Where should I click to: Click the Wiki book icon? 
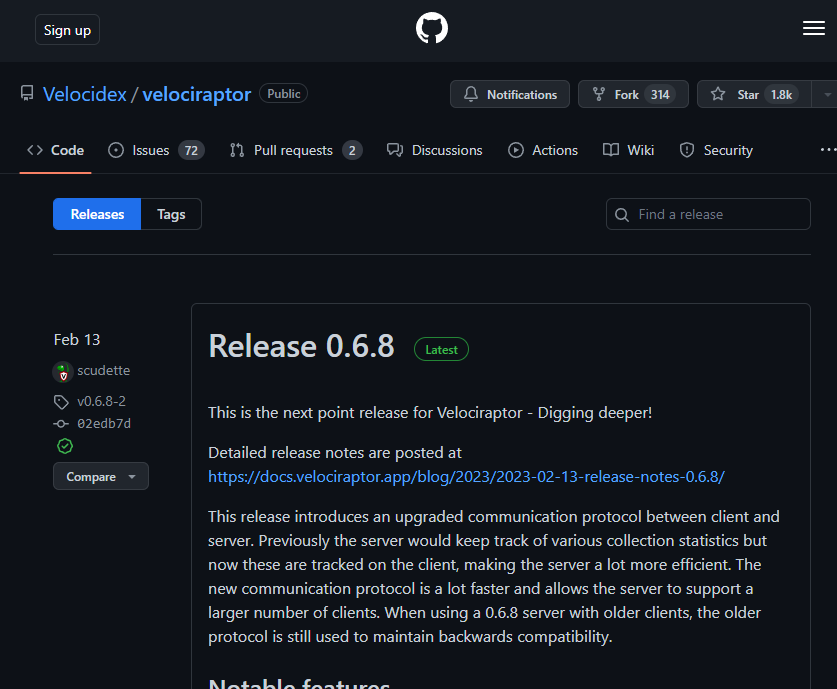tap(611, 150)
